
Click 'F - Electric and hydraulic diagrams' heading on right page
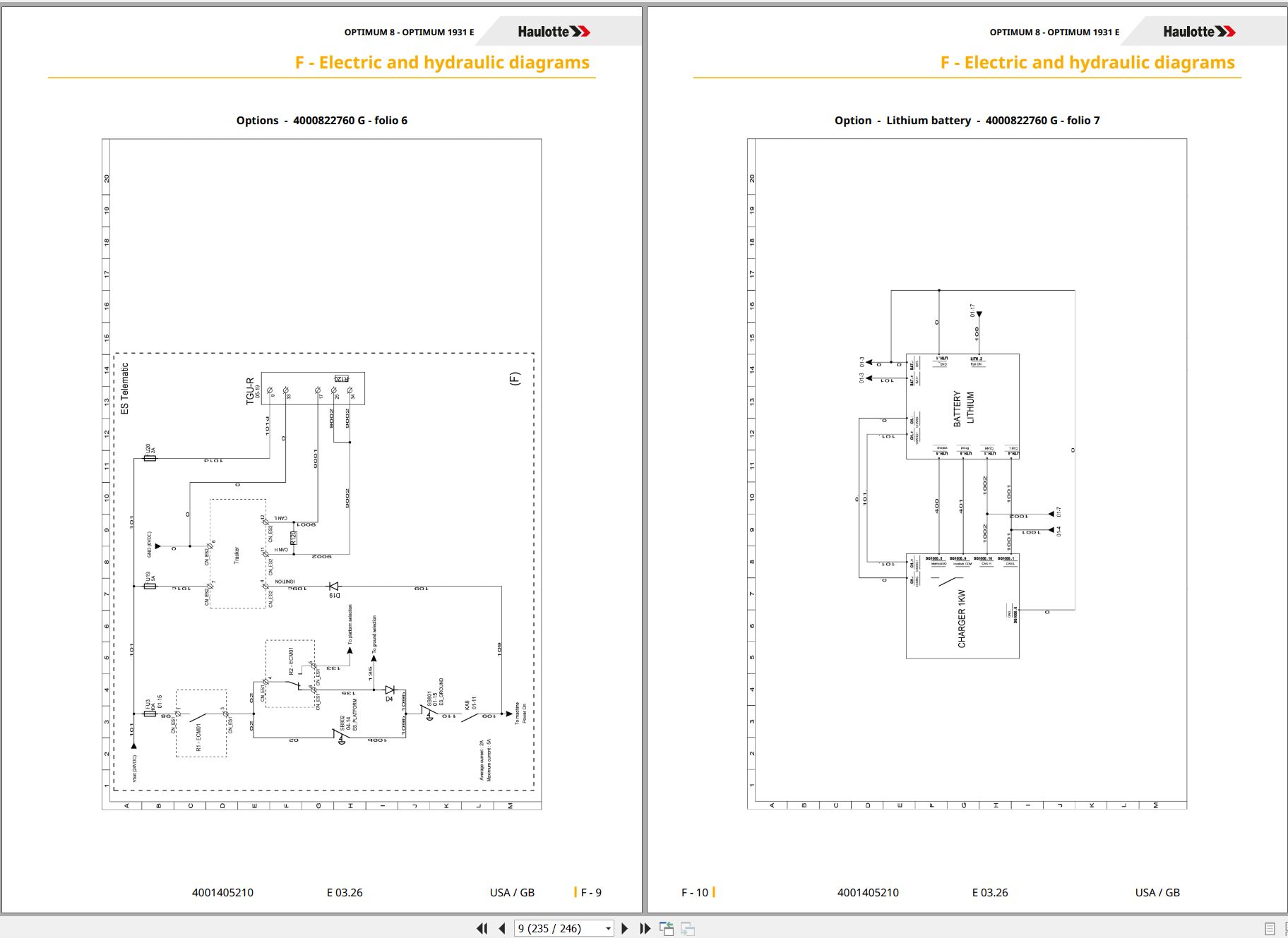coord(1087,63)
